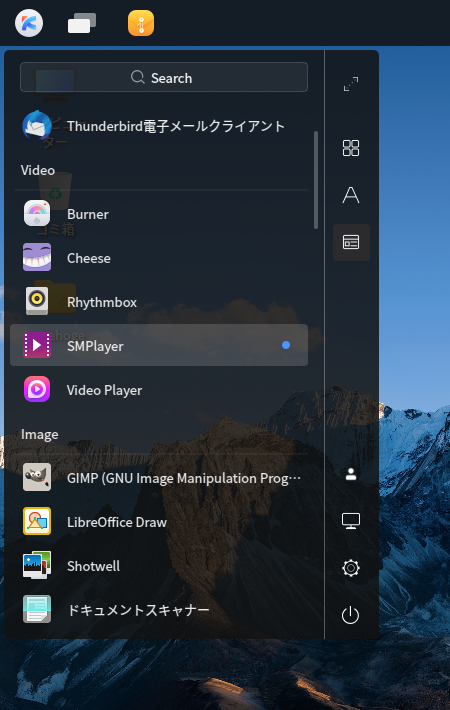Screen dimensions: 450x710
Task: Open GIMP (GNU Image Manipulation Program)
Action: tap(159, 477)
